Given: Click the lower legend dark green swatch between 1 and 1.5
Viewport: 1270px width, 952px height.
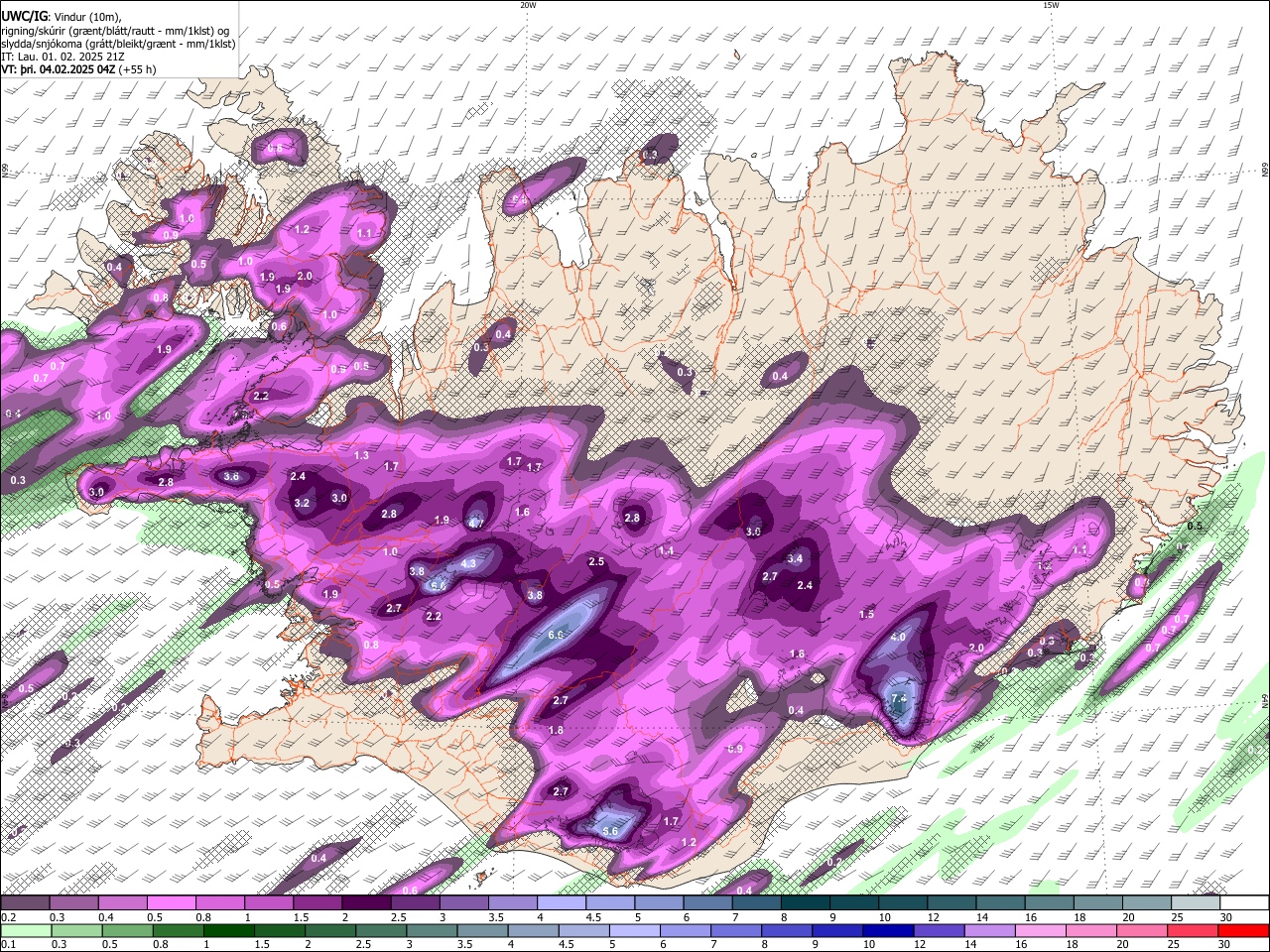Looking at the screenshot, I should coord(228,930).
